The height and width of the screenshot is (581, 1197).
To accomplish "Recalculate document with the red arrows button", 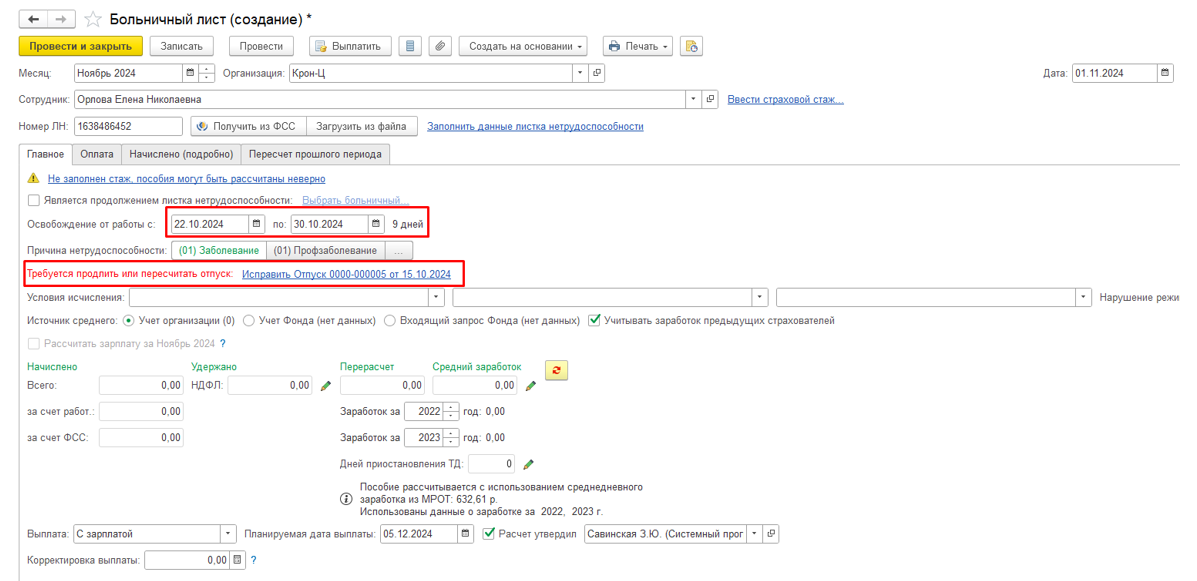I will [x=557, y=370].
